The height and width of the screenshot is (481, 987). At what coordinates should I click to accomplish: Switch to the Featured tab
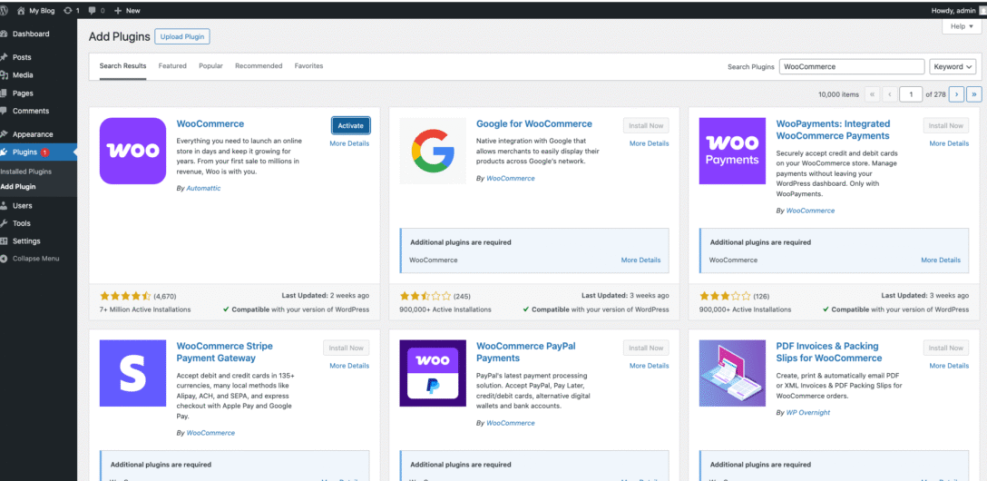tap(172, 66)
